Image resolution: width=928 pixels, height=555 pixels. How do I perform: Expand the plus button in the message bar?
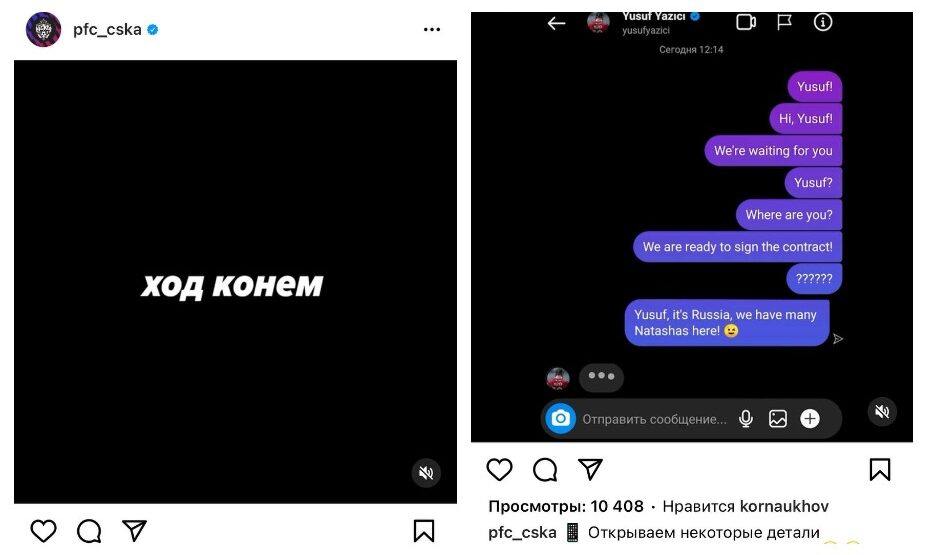click(x=810, y=419)
